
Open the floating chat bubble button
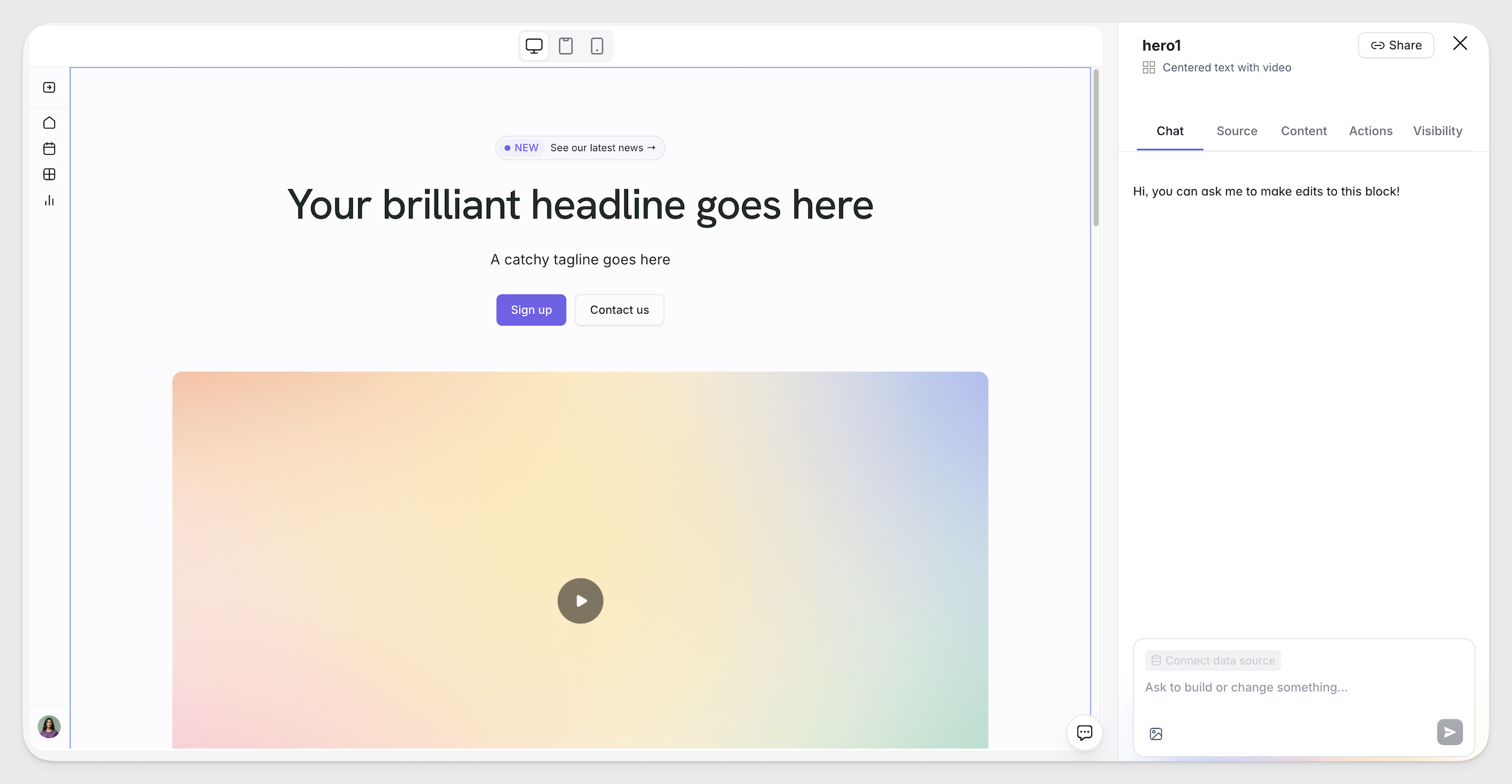(1084, 732)
